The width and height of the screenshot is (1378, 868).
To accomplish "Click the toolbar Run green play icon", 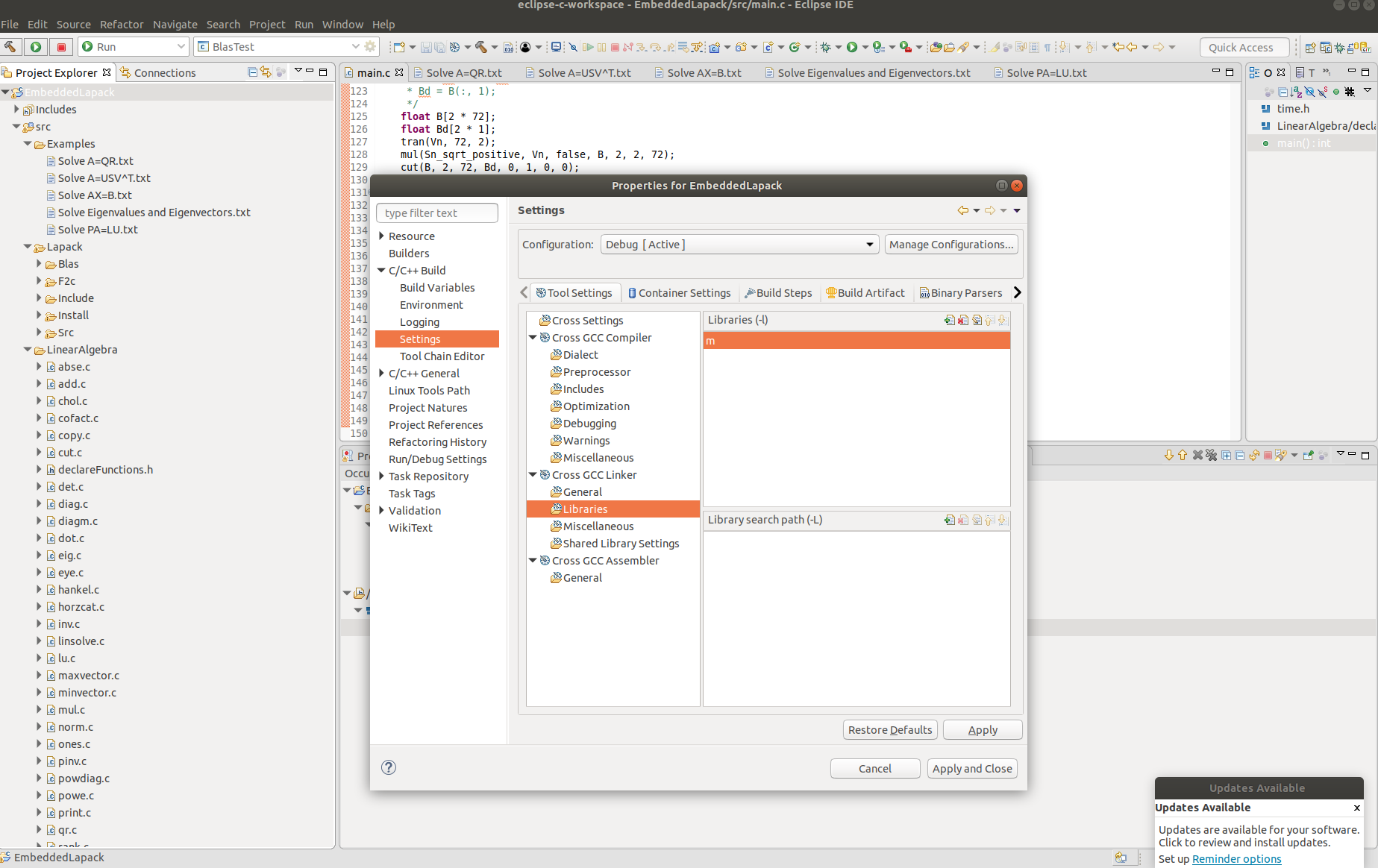I will tap(852, 47).
